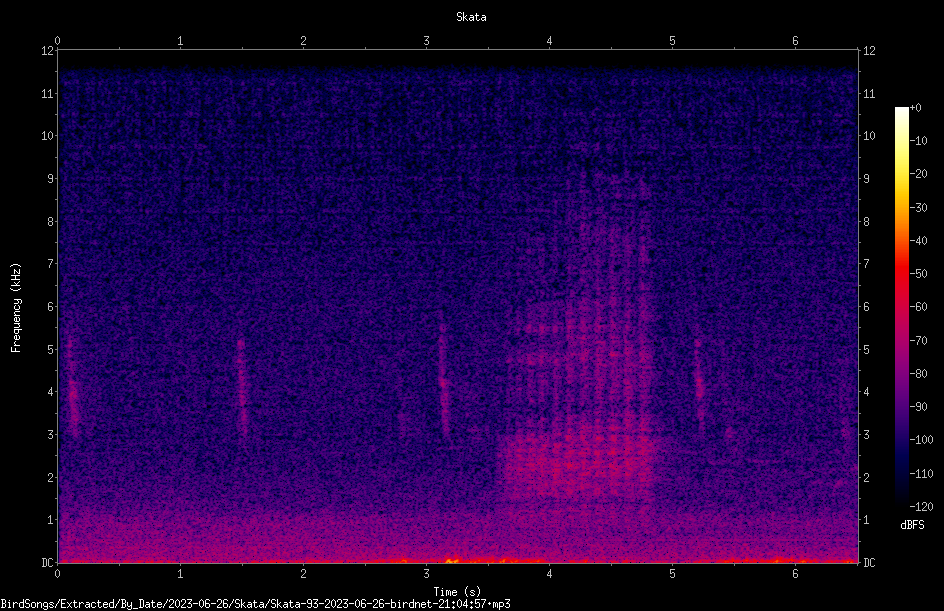Click '2' on the right frequency axis
The width and height of the screenshot is (944, 611).
click(x=866, y=477)
